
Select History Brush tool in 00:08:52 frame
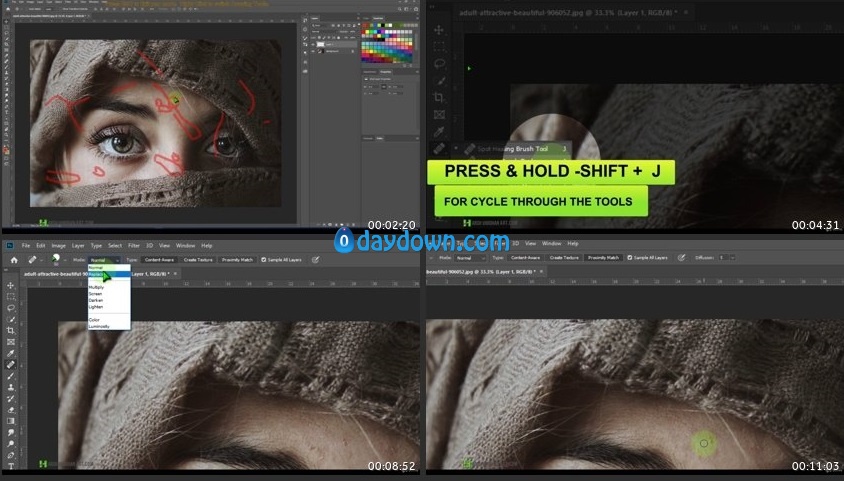coord(11,398)
